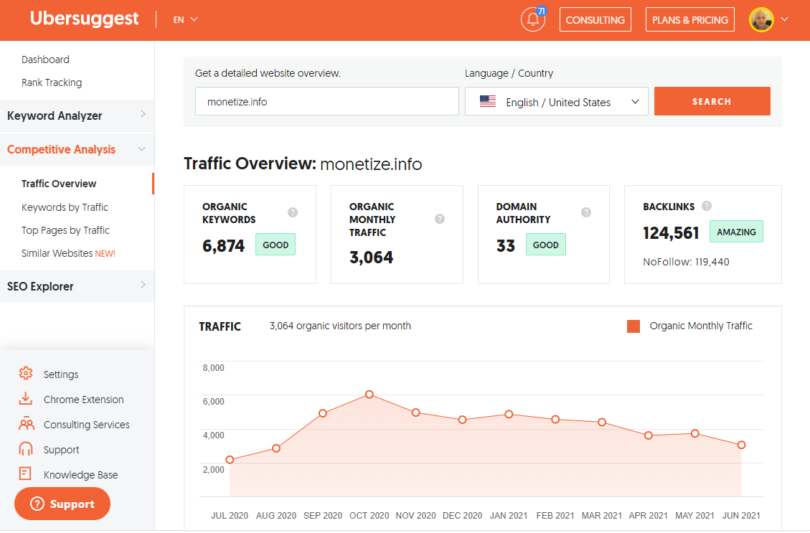Click the Consulting Services people icon
Viewport: 810px width, 533px height.
point(26,424)
